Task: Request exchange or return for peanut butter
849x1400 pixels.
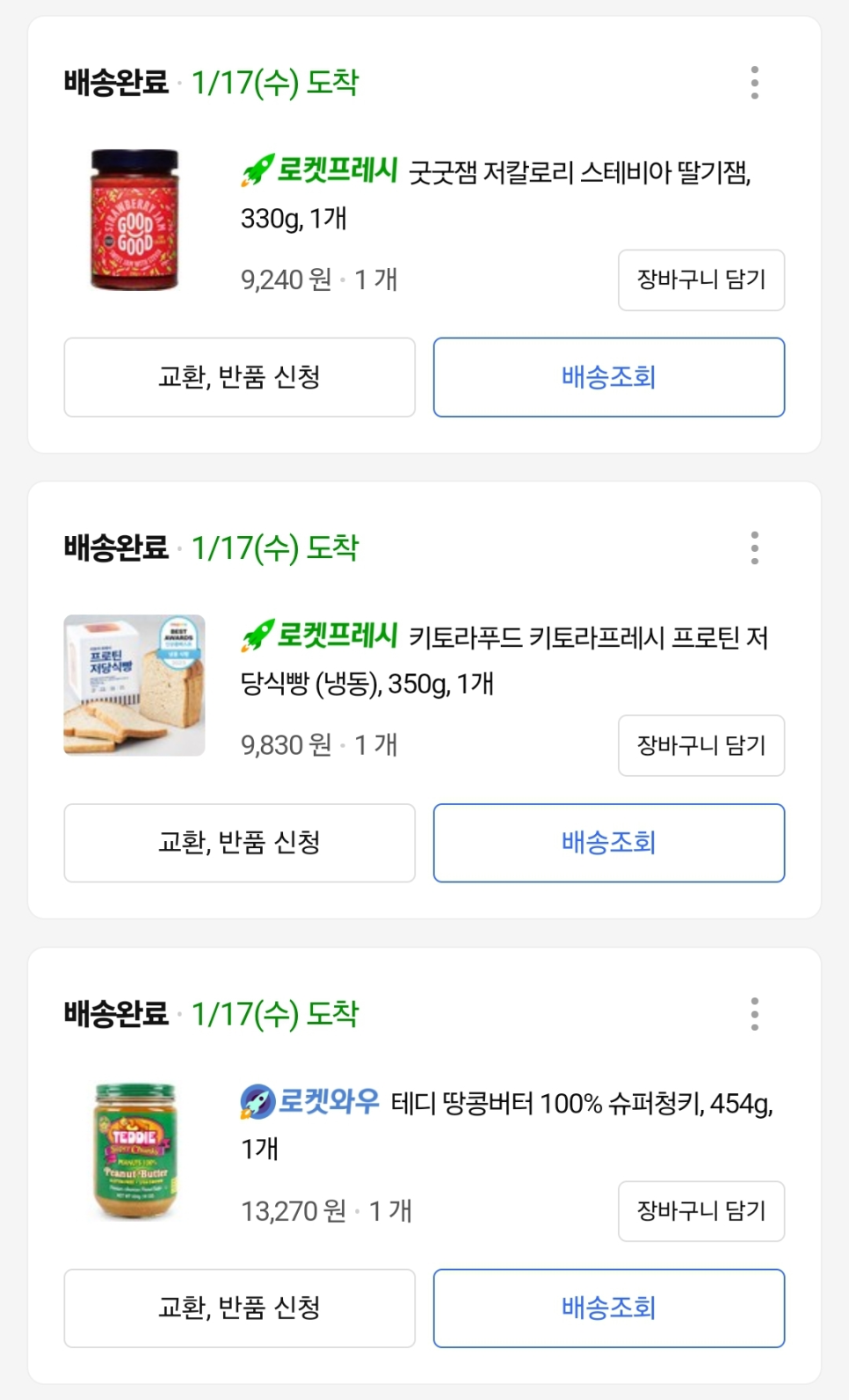Action: pyautogui.click(x=239, y=1308)
